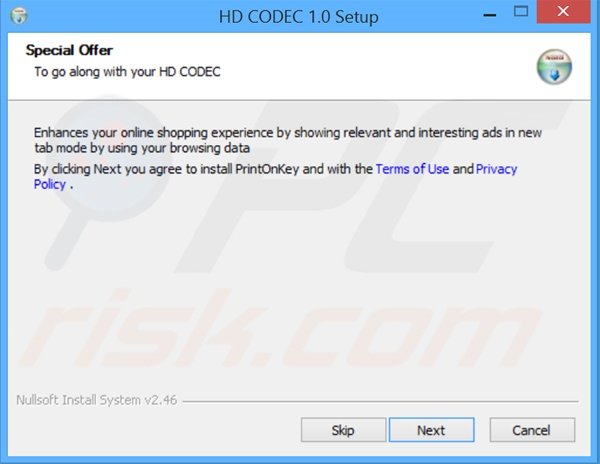Screen dimensions: 600x464
Task: Click the 'To go along with your HD CODEC' subtitle
Action: tap(127, 72)
